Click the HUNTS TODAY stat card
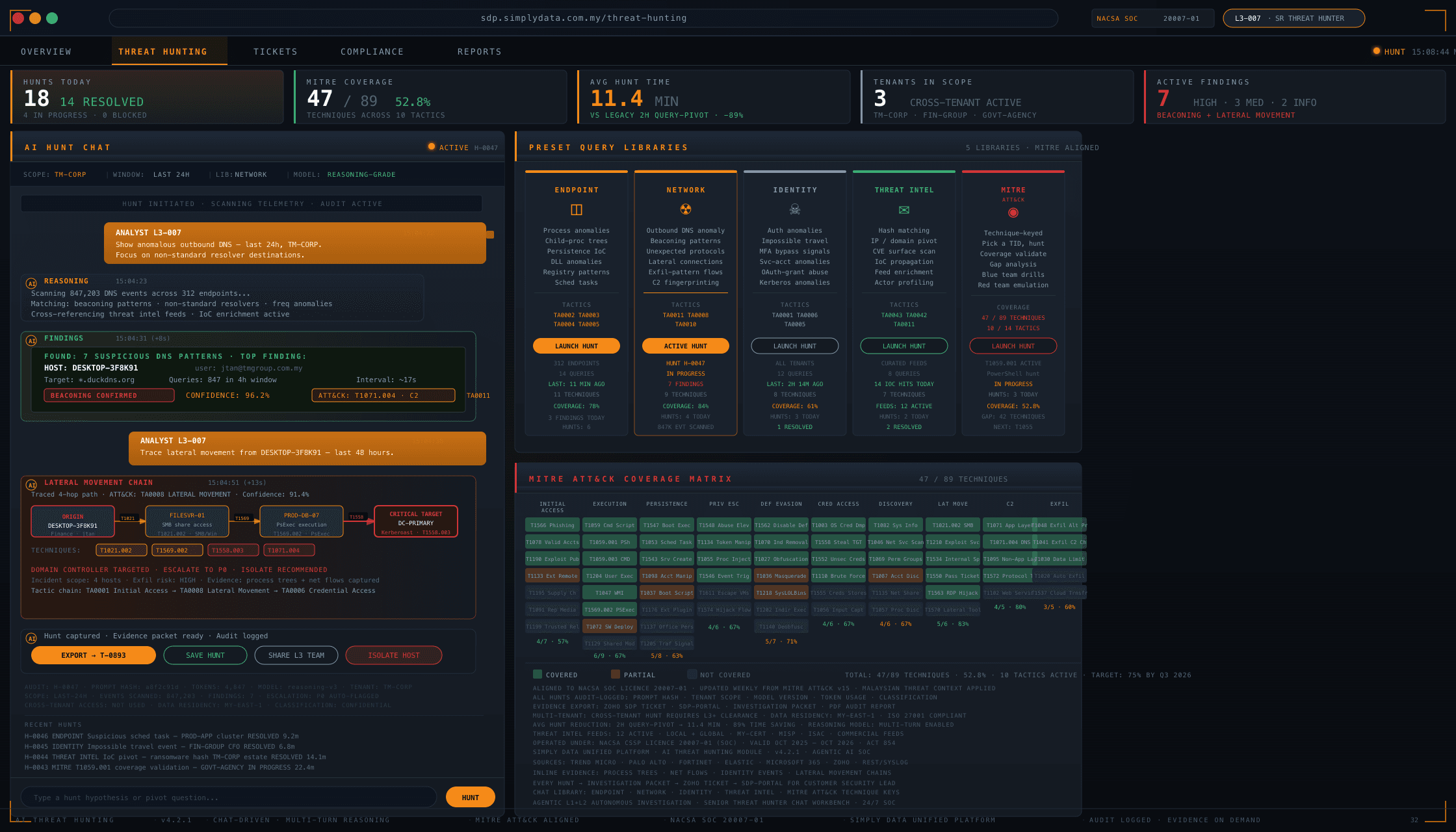1456x832 pixels. [148, 97]
